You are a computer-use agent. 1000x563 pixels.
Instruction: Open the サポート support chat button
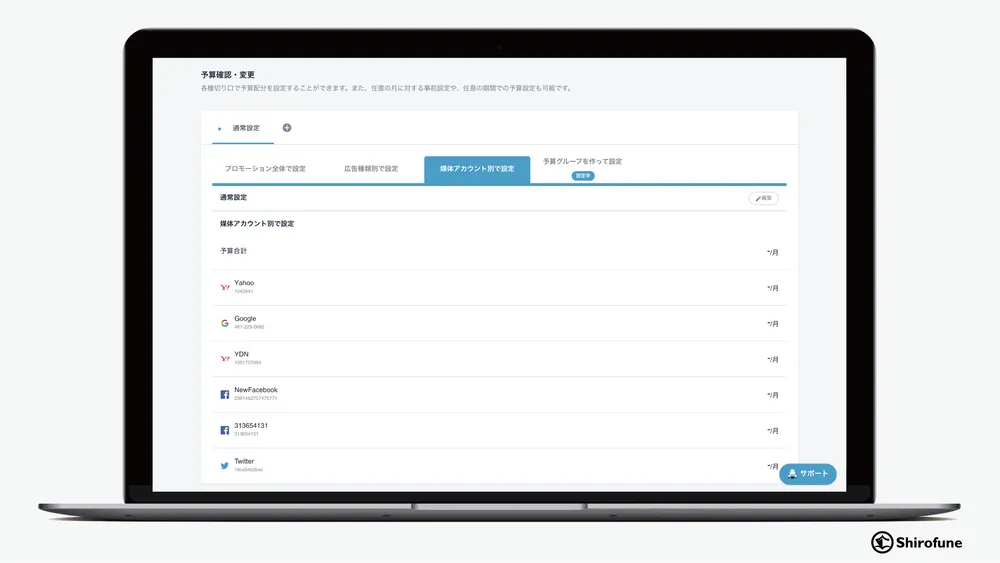tap(808, 474)
